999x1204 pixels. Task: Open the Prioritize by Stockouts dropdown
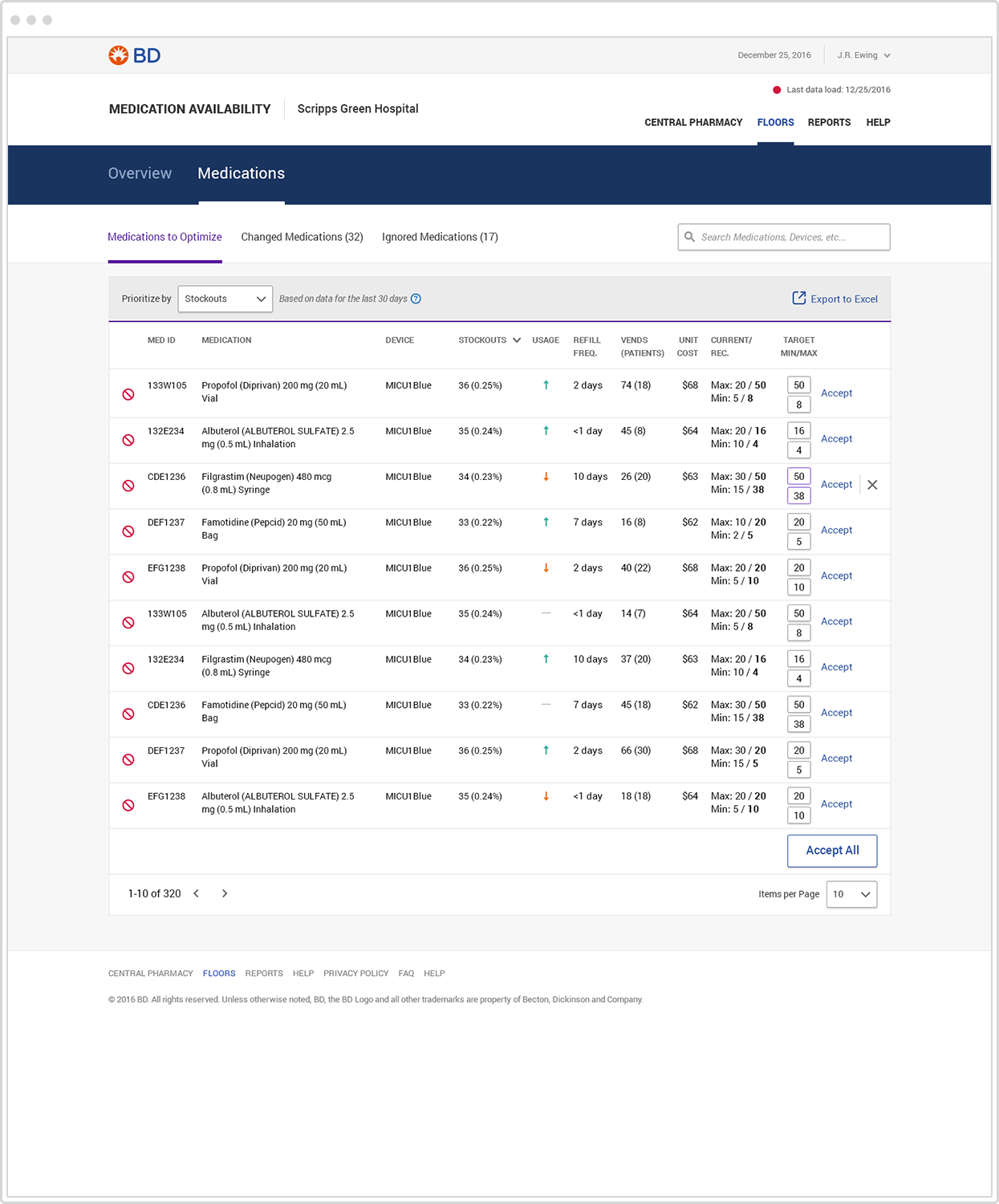point(225,299)
